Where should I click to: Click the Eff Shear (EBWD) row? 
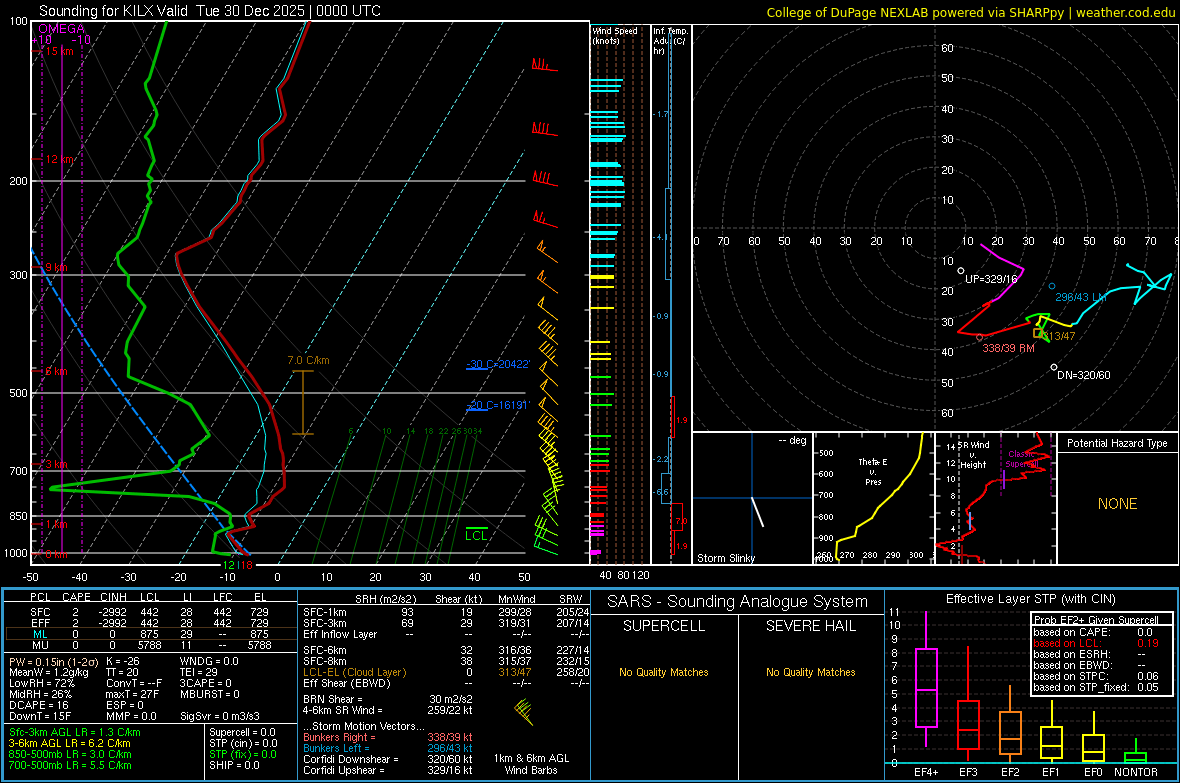tap(446, 683)
